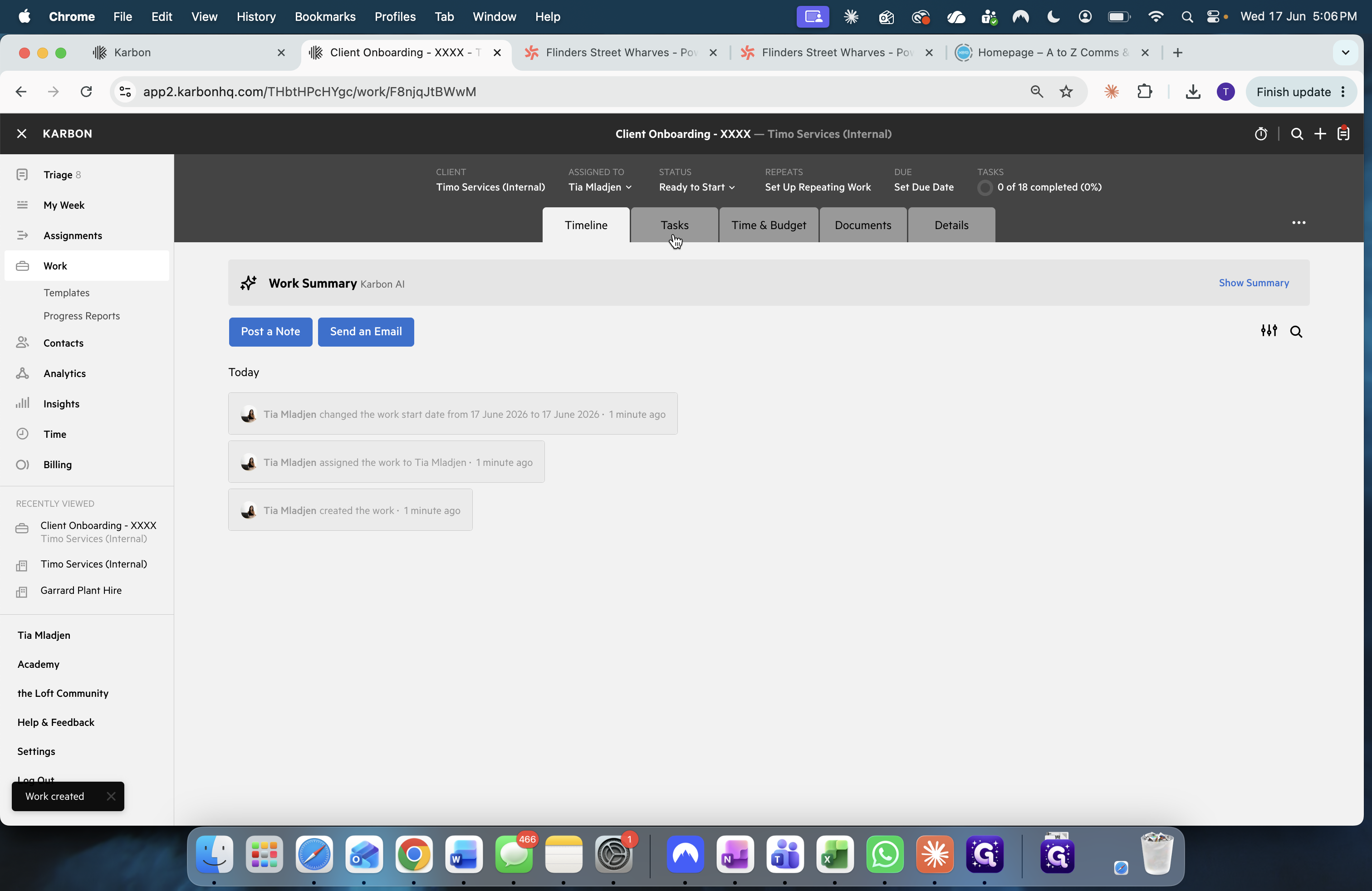Open the Details tab
The width and height of the screenshot is (1372, 891).
(951, 225)
